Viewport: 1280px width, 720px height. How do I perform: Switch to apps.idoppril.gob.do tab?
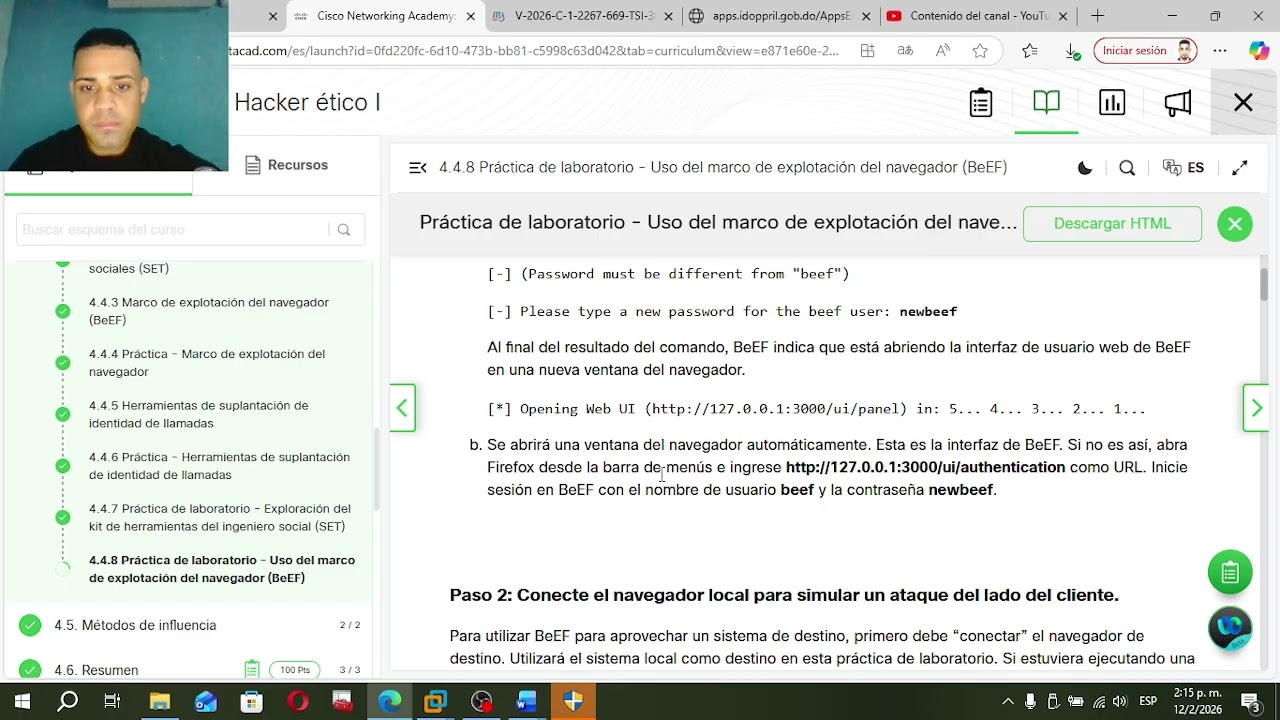[x=780, y=16]
